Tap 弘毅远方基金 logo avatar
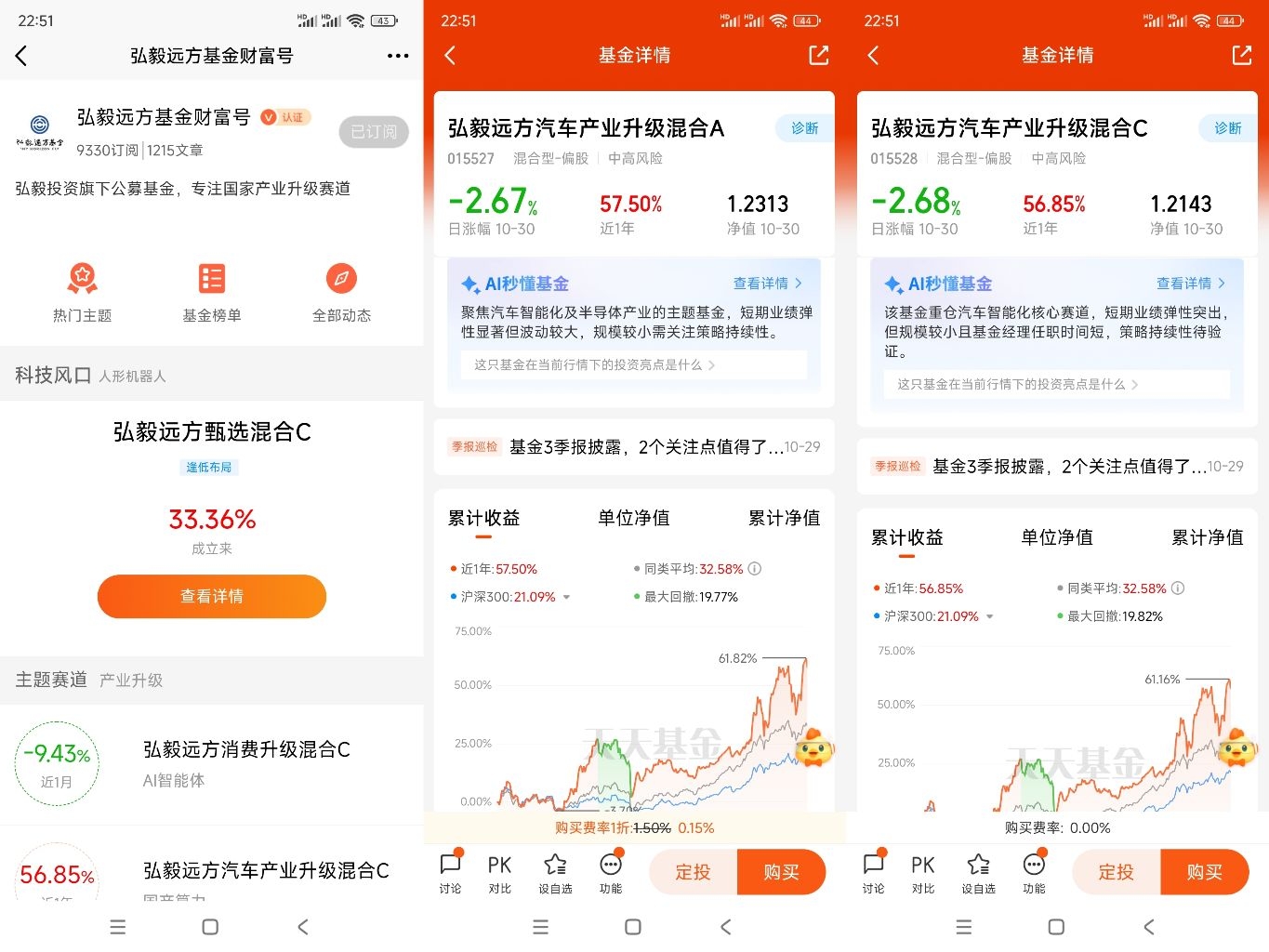The height and width of the screenshot is (952, 1269). pyautogui.click(x=39, y=132)
